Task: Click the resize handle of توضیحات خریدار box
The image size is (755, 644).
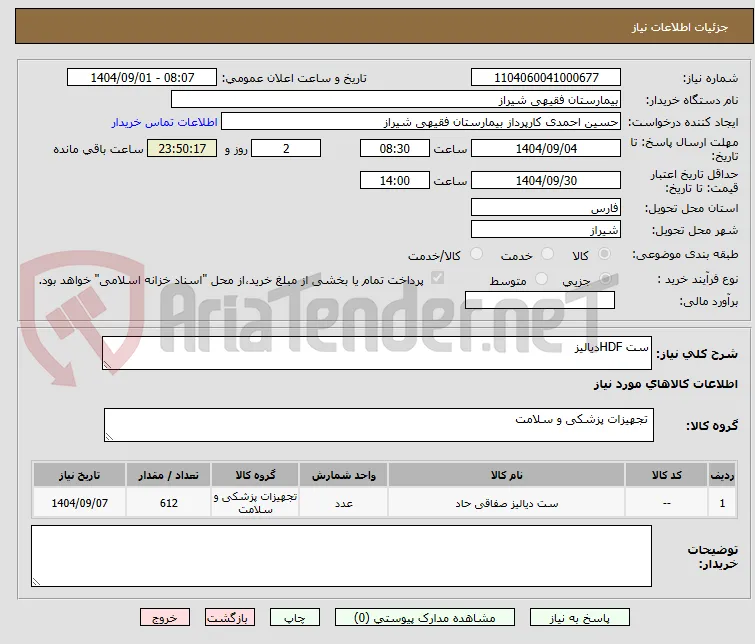Action: (x=36, y=581)
